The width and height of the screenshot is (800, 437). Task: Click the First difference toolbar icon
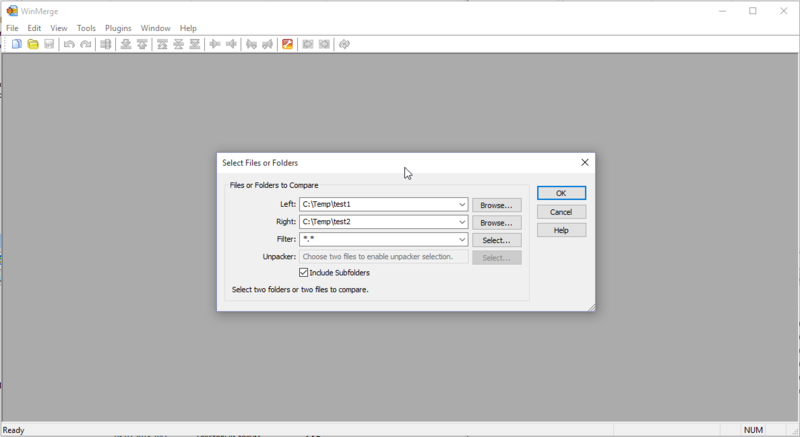coord(162,44)
